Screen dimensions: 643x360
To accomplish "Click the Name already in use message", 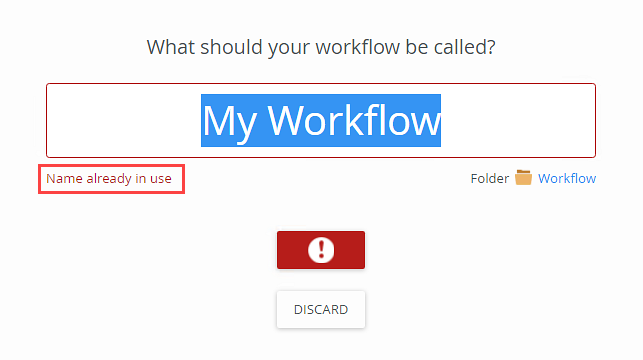I will (x=109, y=179).
